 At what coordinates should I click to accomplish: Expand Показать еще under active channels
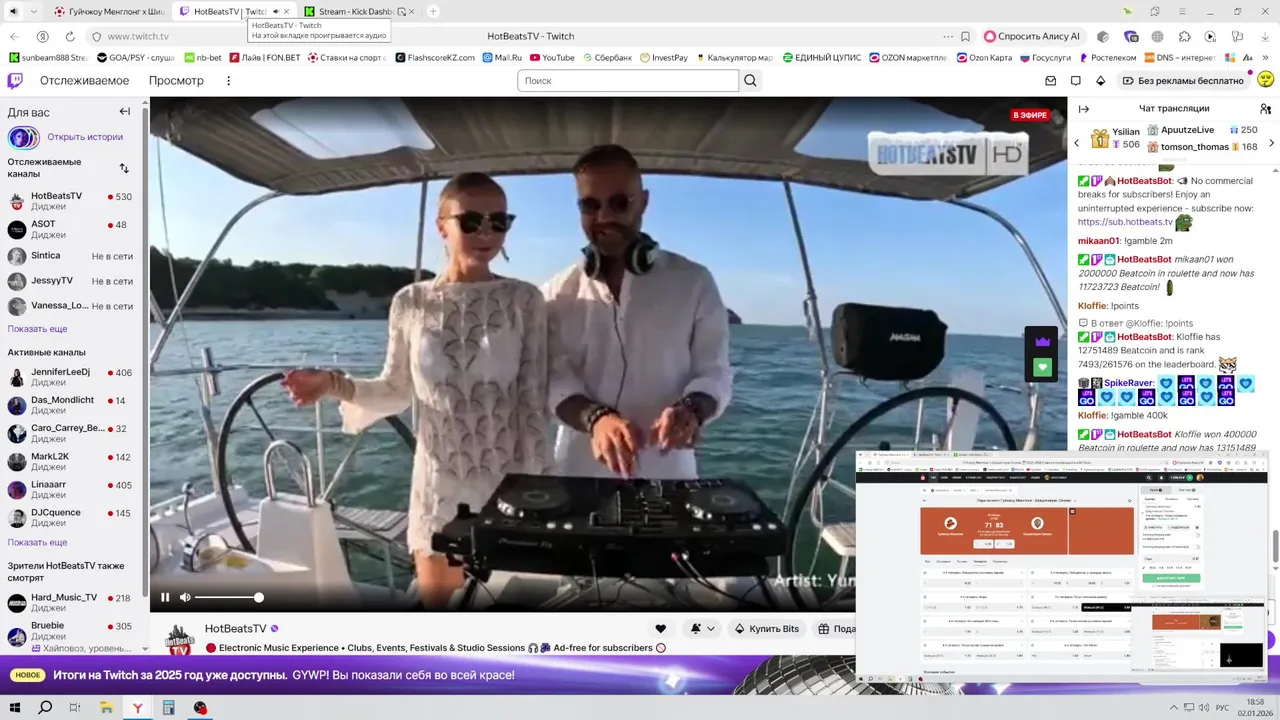click(38, 542)
